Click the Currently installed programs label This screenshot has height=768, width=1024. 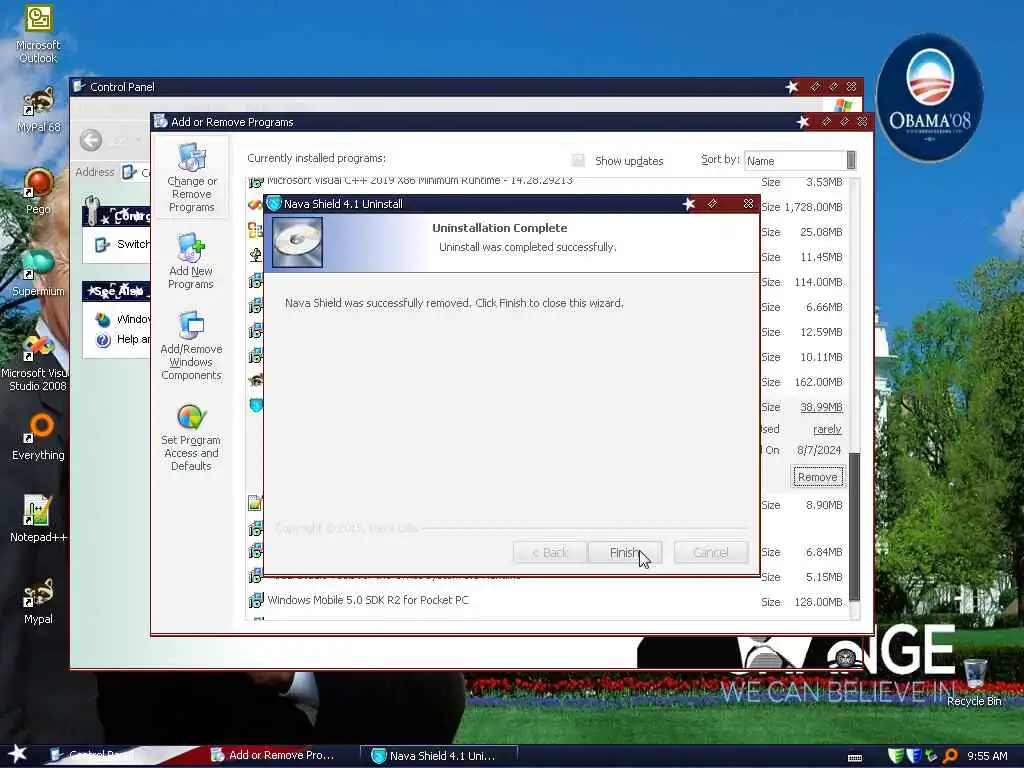click(316, 158)
